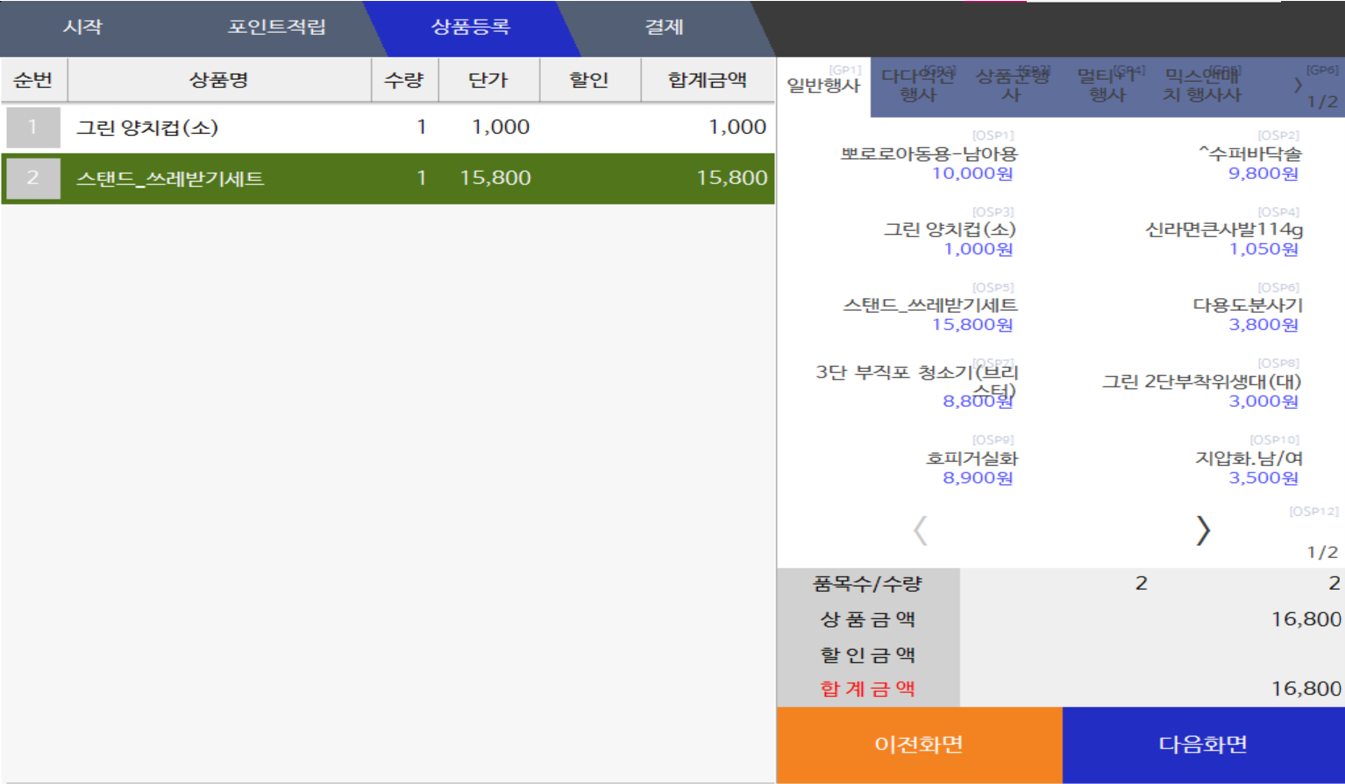
Task: Open the 상품군행사 category tab
Action: pyautogui.click(x=1011, y=86)
